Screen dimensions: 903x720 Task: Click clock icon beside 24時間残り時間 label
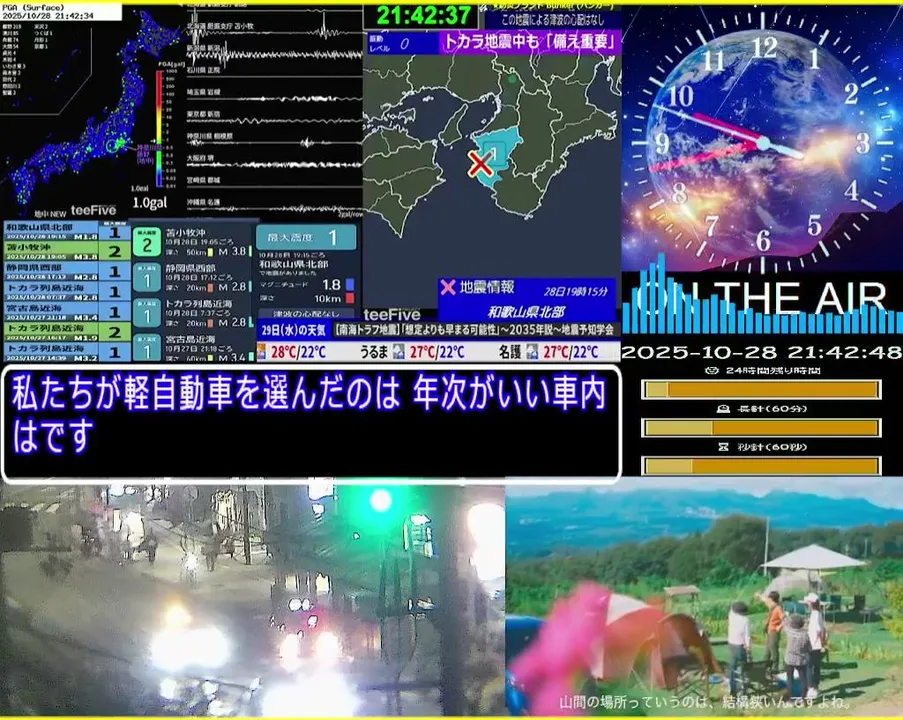pyautogui.click(x=712, y=371)
